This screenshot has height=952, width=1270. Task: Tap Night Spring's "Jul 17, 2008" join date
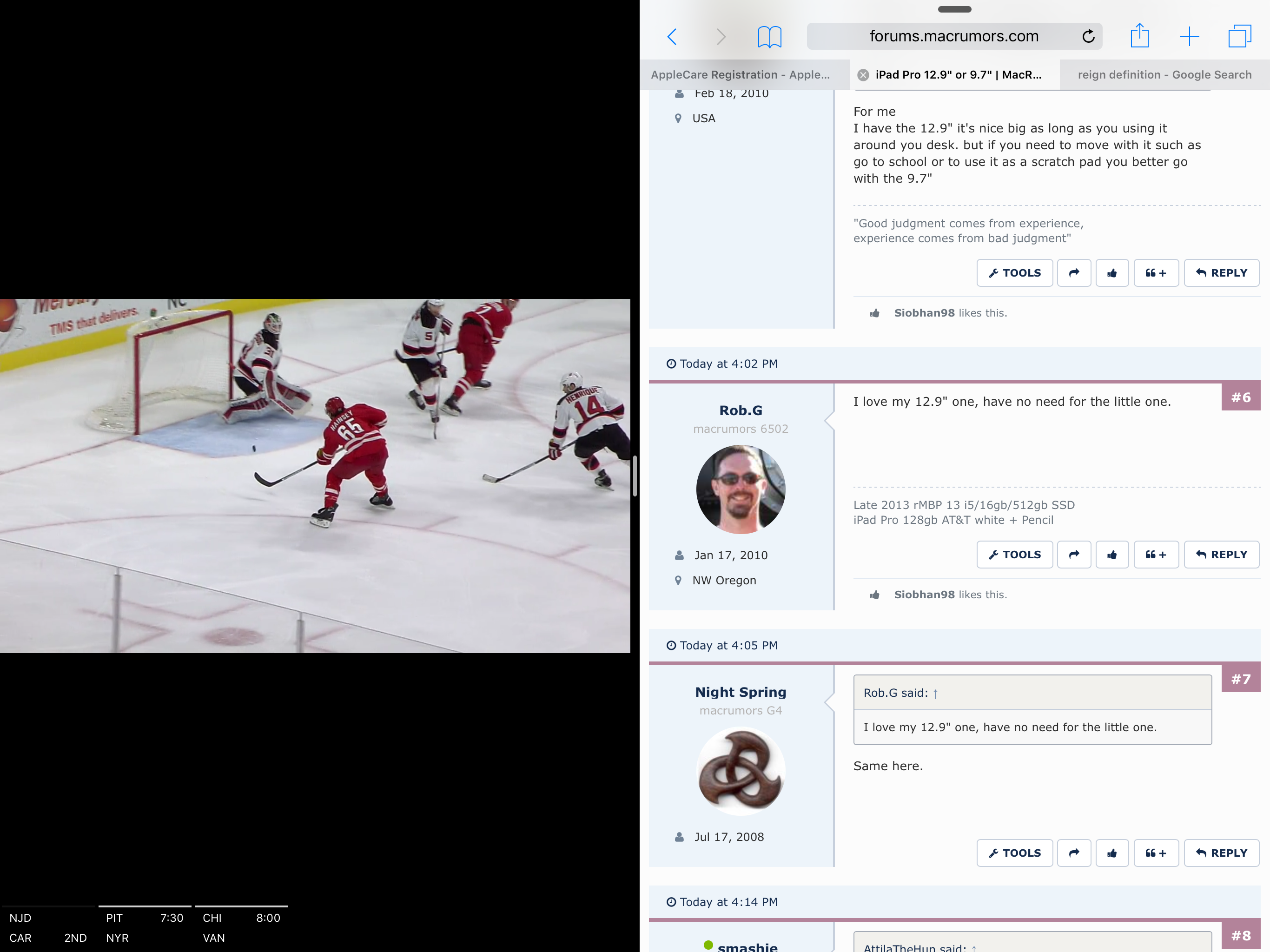(x=728, y=837)
